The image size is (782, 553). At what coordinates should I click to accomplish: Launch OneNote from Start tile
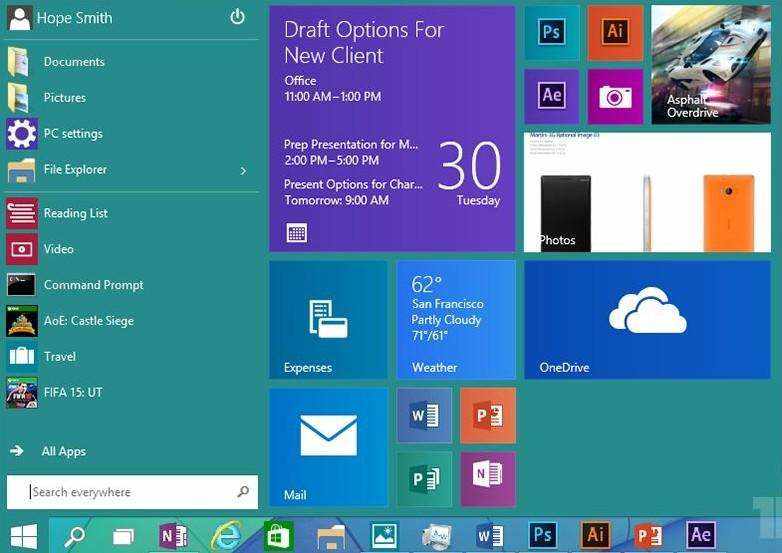pos(488,479)
